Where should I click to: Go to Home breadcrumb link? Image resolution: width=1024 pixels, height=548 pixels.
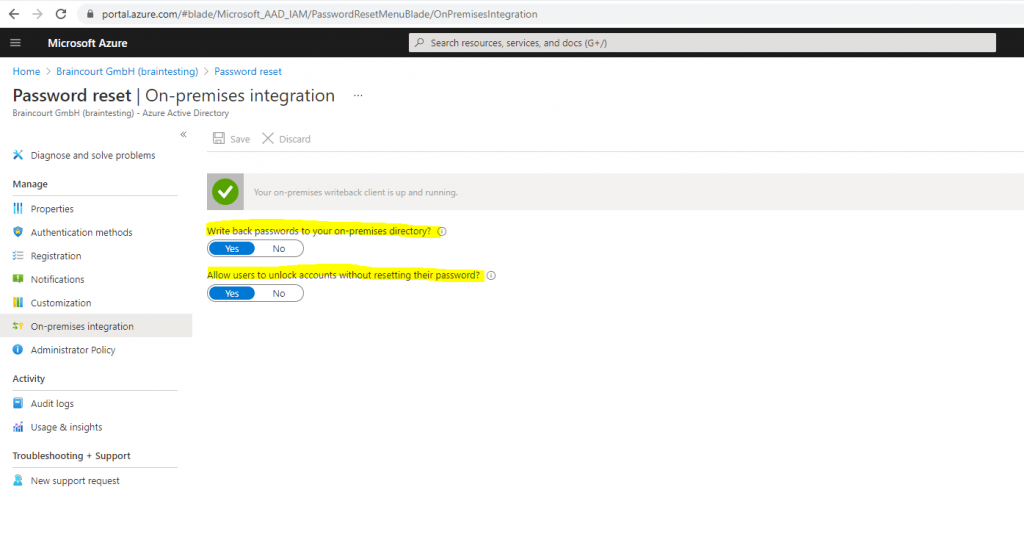click(26, 71)
